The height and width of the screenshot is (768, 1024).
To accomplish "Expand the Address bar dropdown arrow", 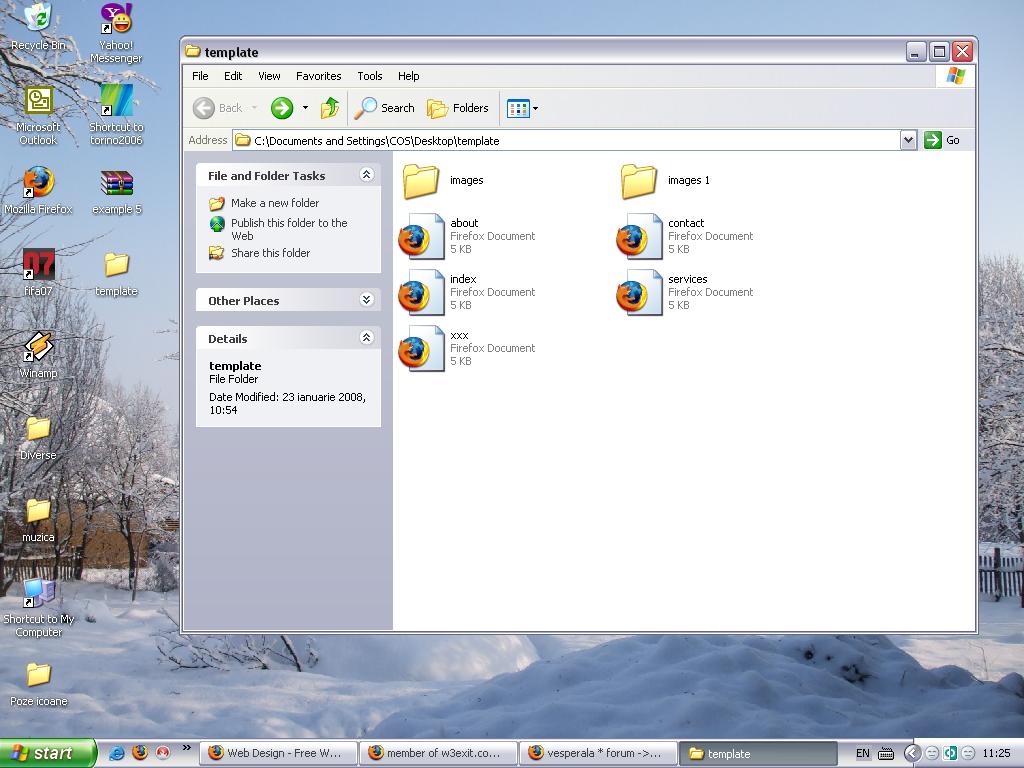I will (x=908, y=140).
